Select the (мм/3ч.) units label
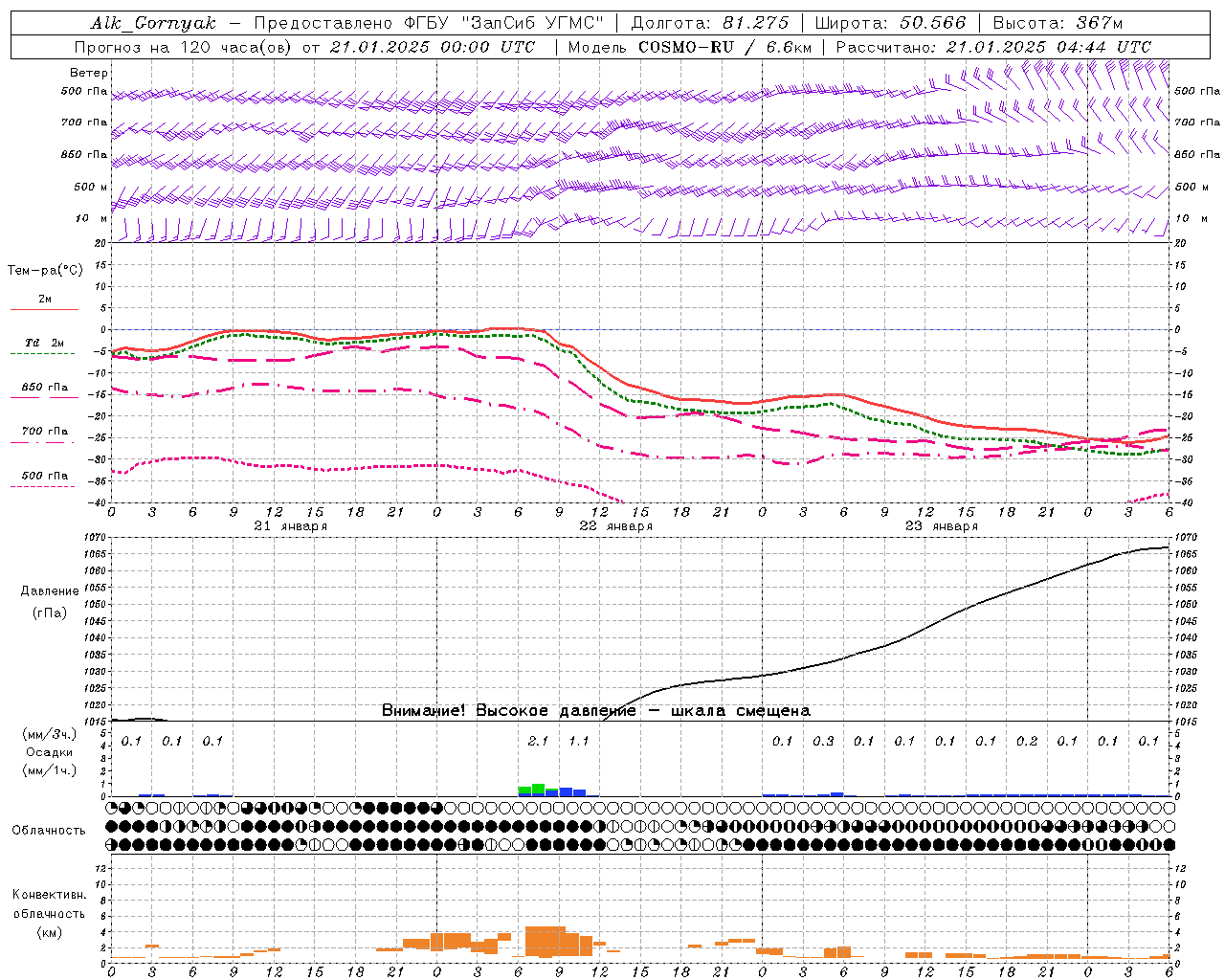The height and width of the screenshot is (980, 1225). click(50, 735)
